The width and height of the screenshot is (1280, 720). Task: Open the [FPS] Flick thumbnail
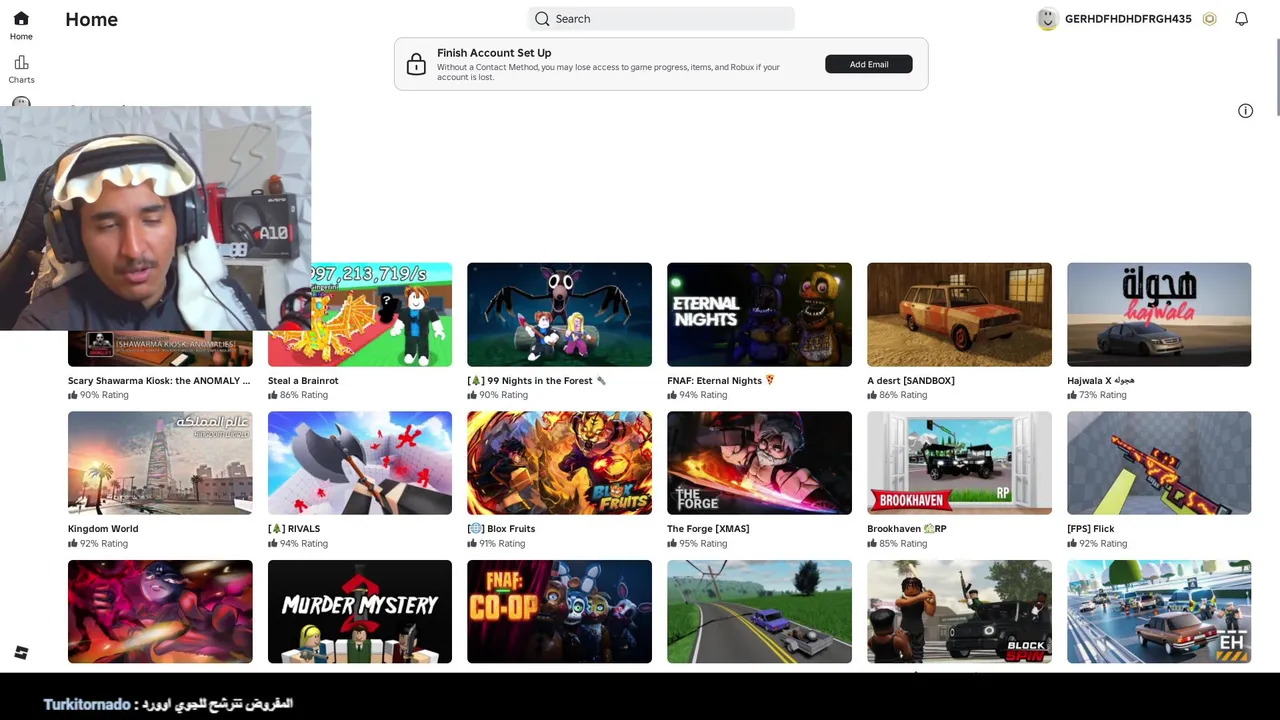1159,463
